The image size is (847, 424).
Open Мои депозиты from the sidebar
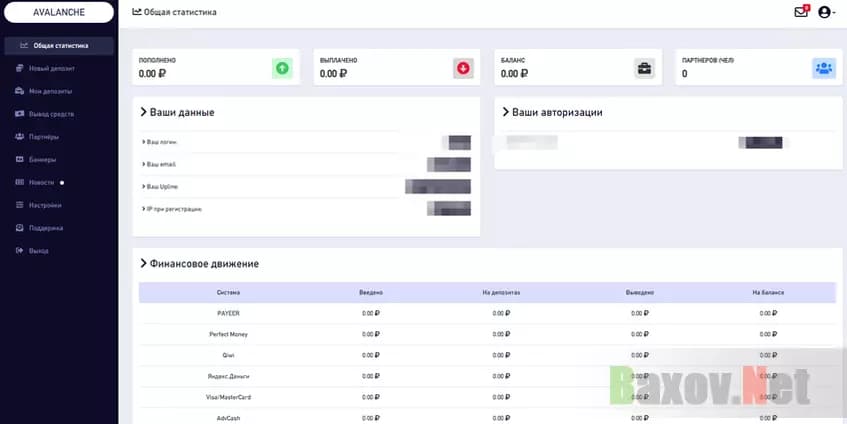tap(50, 91)
